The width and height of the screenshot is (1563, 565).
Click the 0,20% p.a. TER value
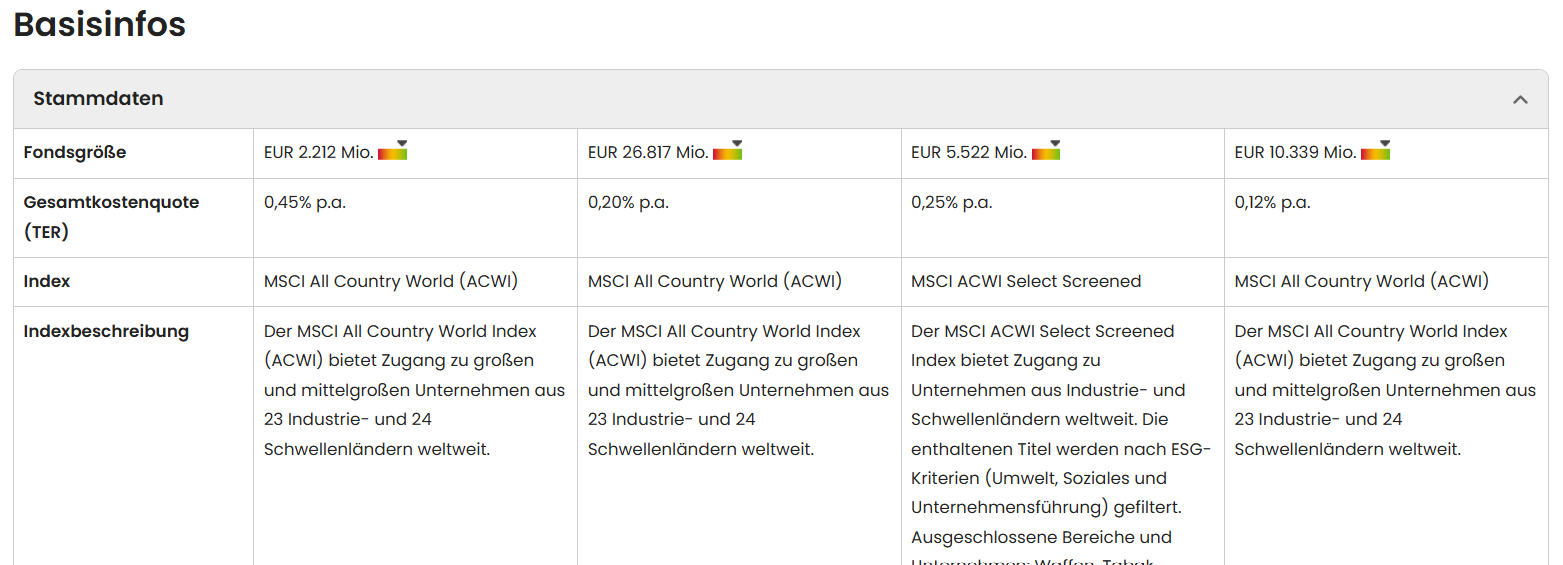point(628,203)
